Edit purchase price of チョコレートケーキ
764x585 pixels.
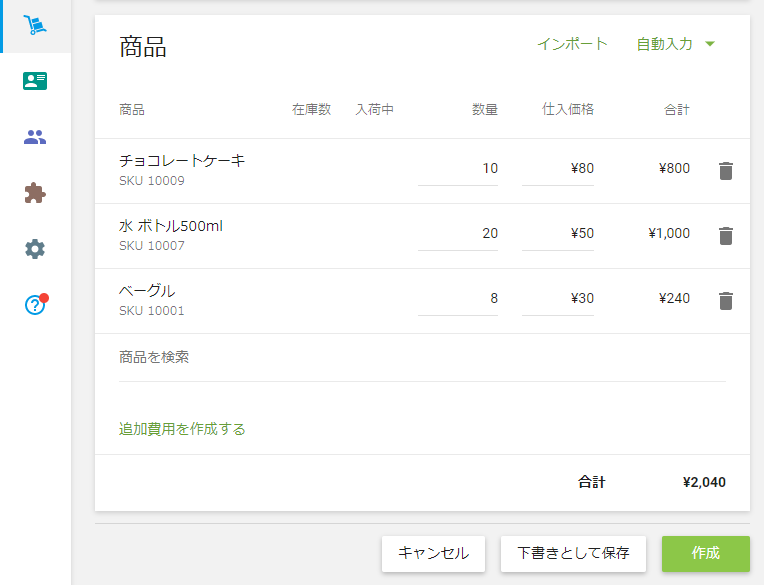click(x=558, y=169)
